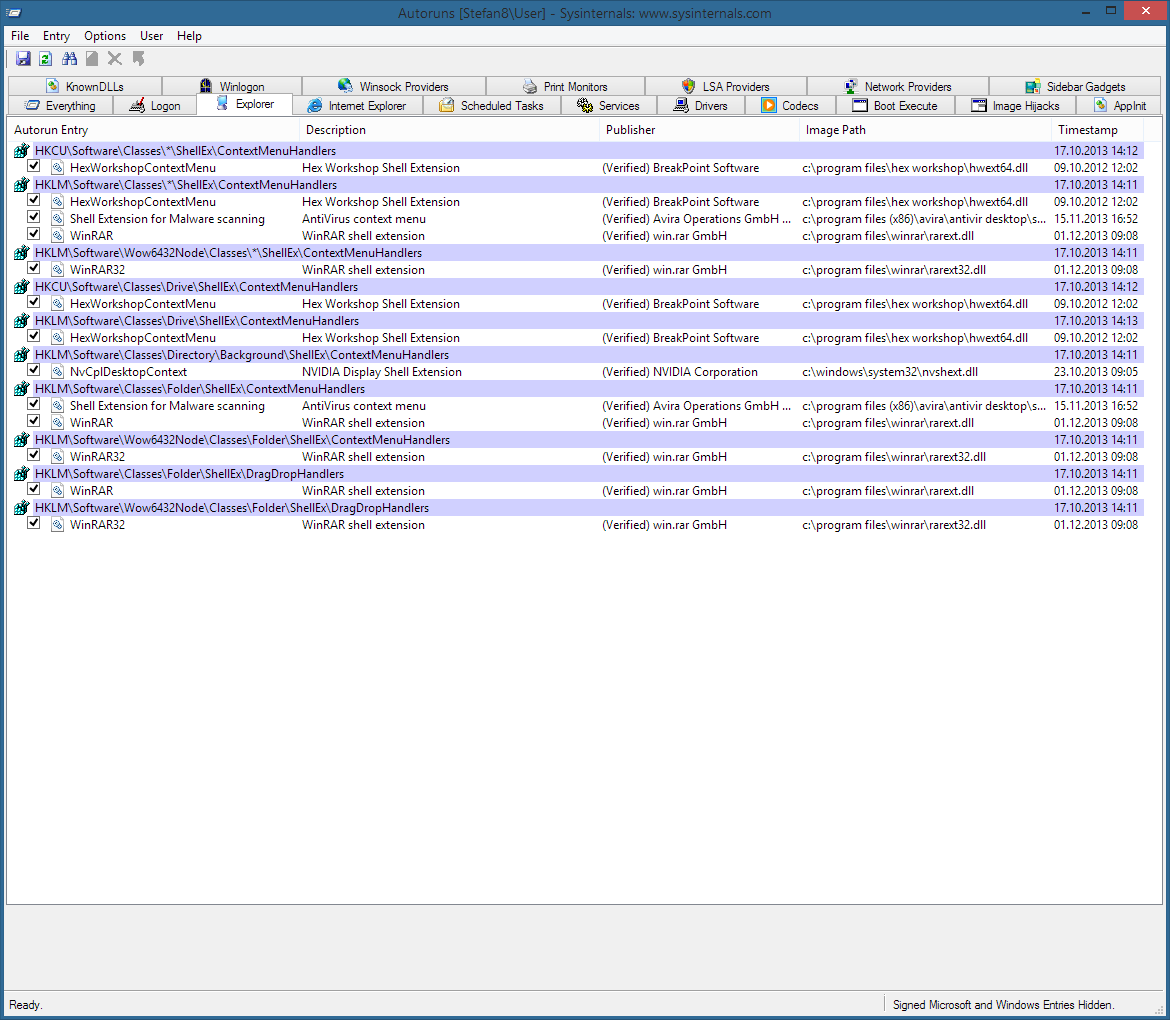Open the Network Providers tab

click(x=898, y=86)
